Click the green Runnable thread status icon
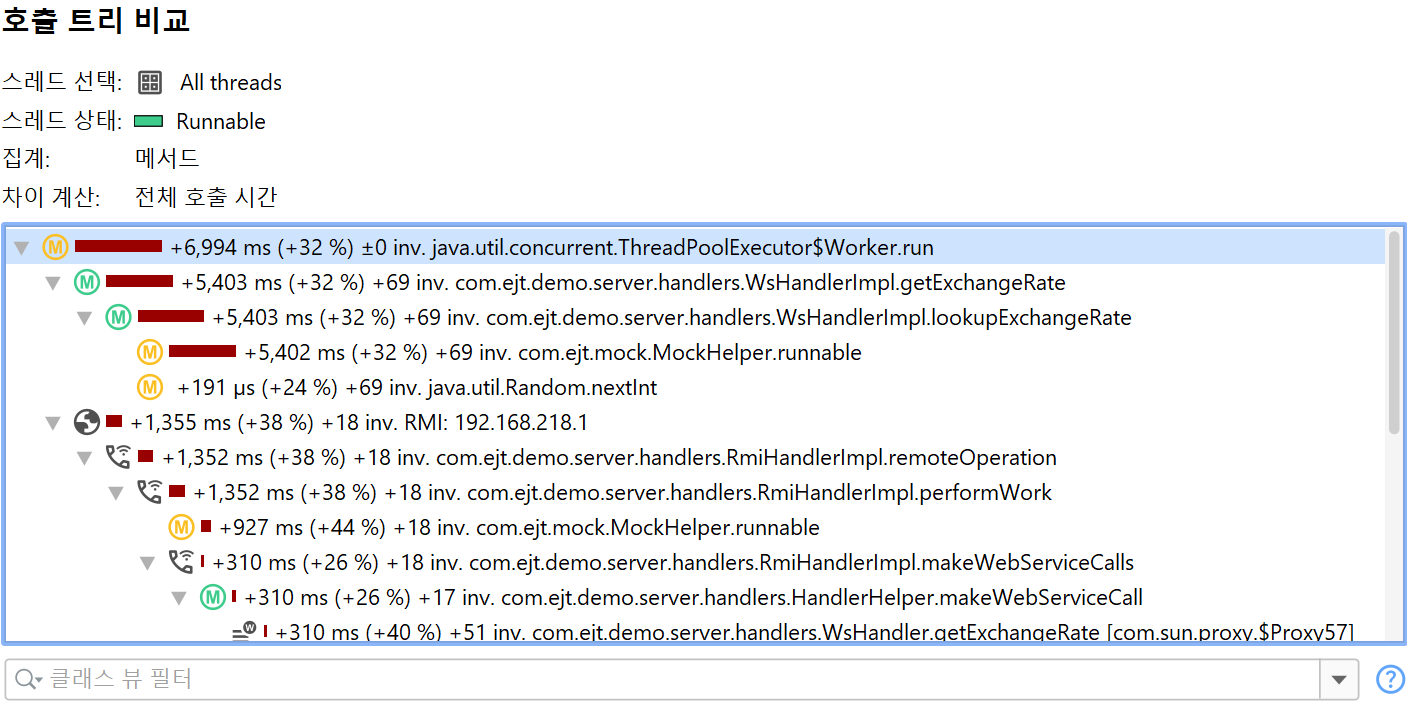1407x703 pixels. [x=148, y=122]
